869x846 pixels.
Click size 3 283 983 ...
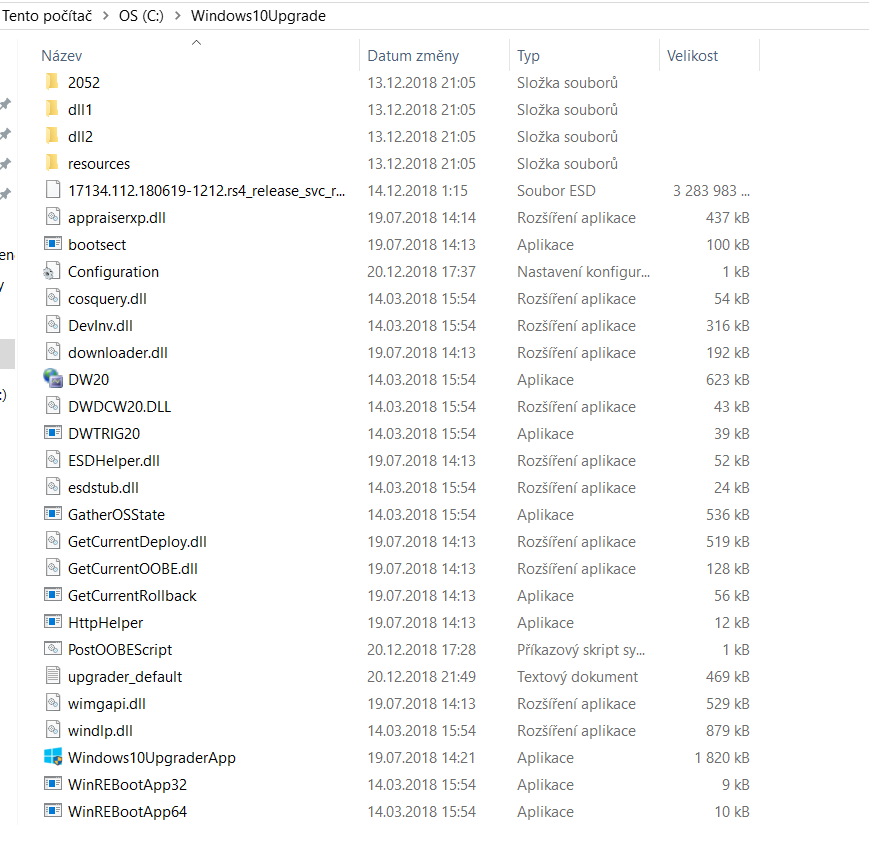[x=711, y=191]
